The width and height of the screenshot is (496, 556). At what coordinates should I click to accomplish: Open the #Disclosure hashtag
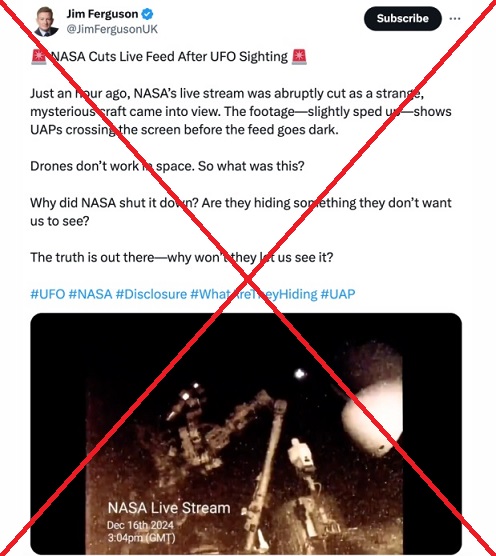tap(151, 294)
